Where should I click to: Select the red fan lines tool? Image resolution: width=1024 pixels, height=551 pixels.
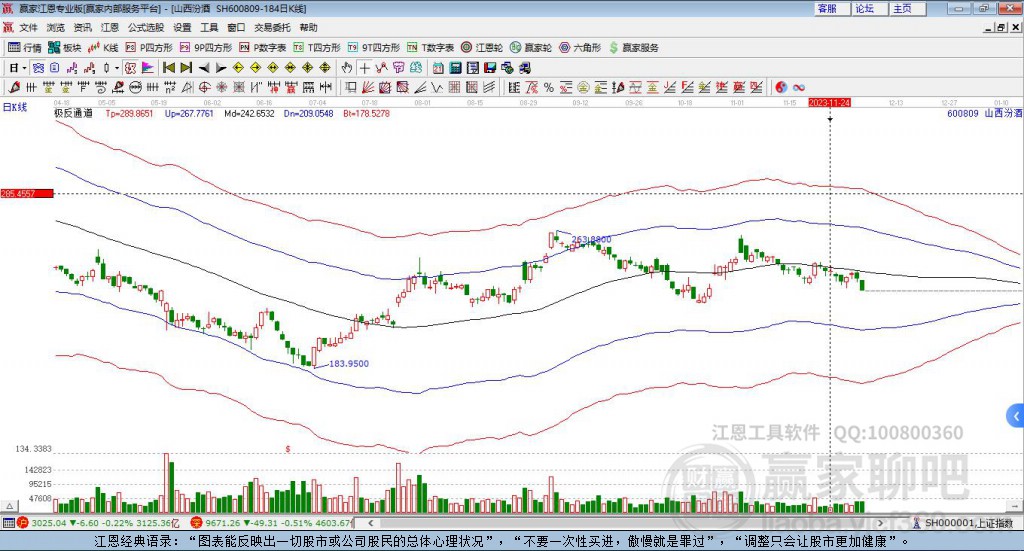click(368, 87)
